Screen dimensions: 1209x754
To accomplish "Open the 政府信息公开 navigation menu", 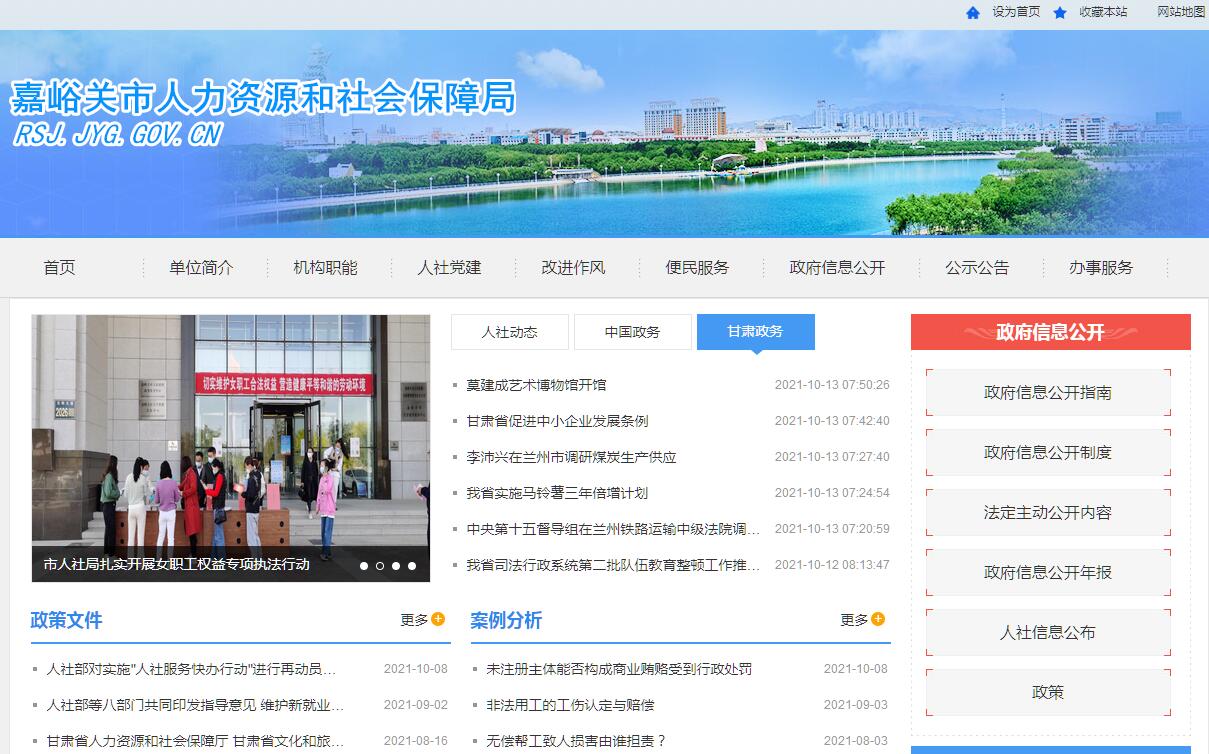I will 837,268.
